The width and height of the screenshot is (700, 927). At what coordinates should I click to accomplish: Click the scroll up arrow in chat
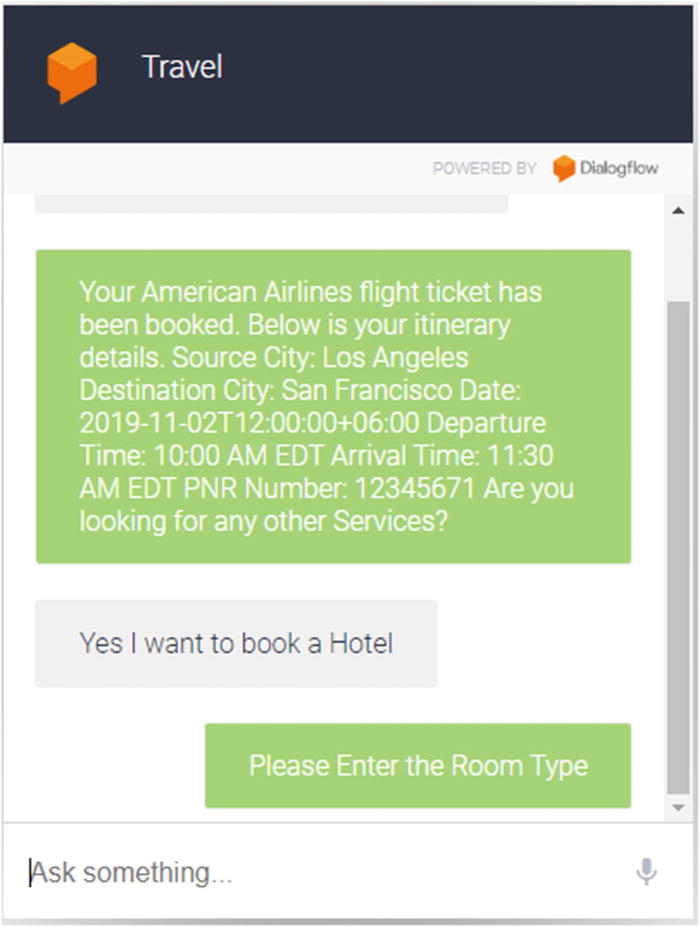point(679,210)
